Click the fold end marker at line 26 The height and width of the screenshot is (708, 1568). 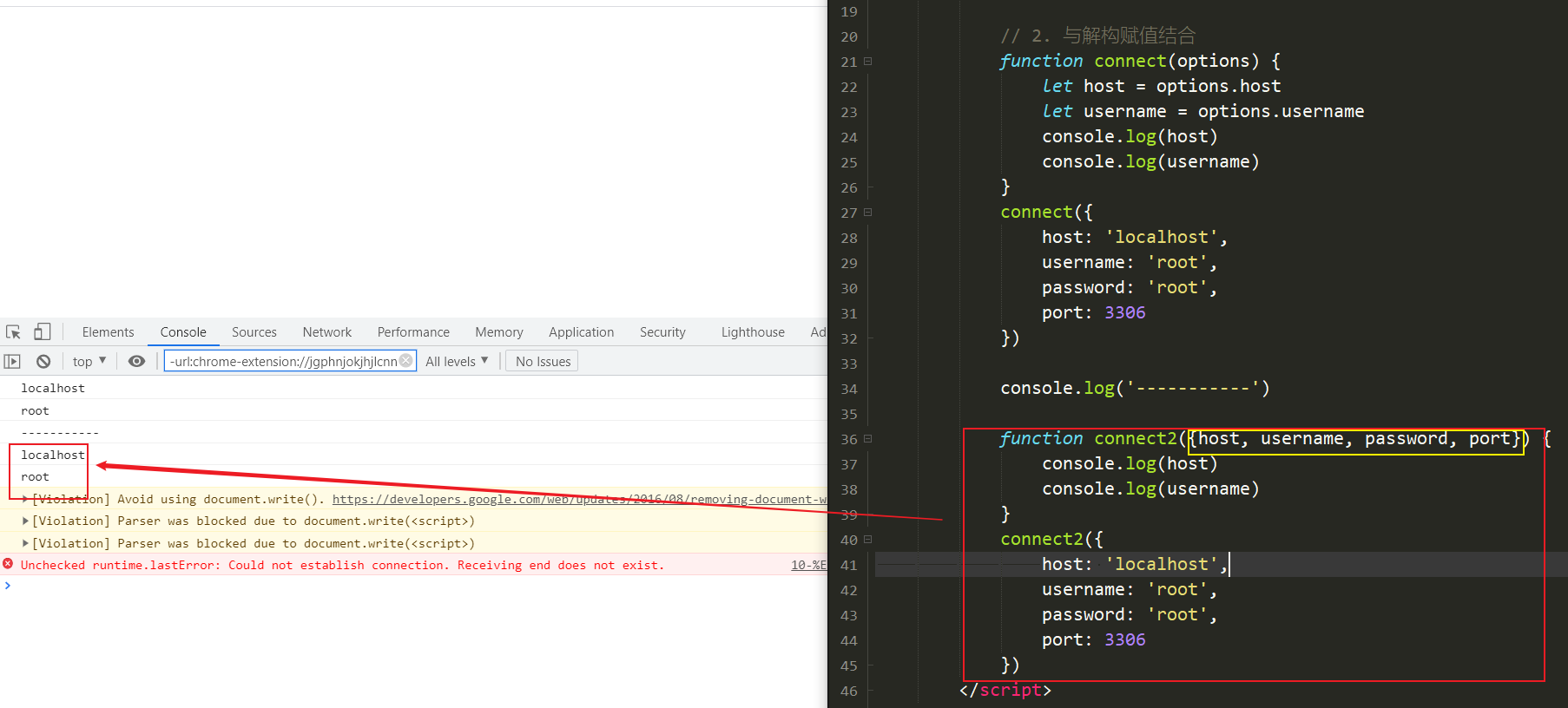[869, 187]
